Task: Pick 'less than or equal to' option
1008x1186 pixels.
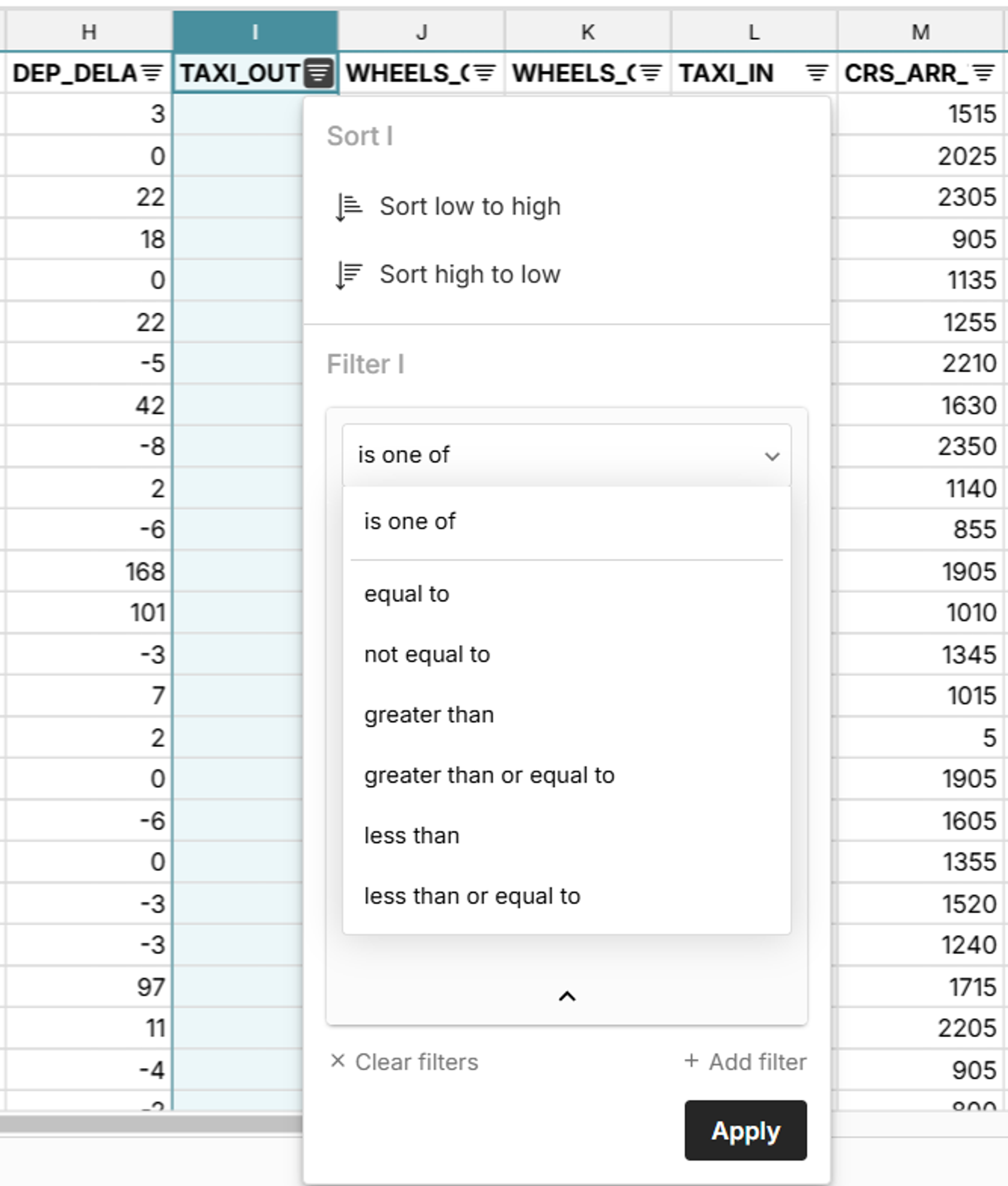Action: [472, 896]
